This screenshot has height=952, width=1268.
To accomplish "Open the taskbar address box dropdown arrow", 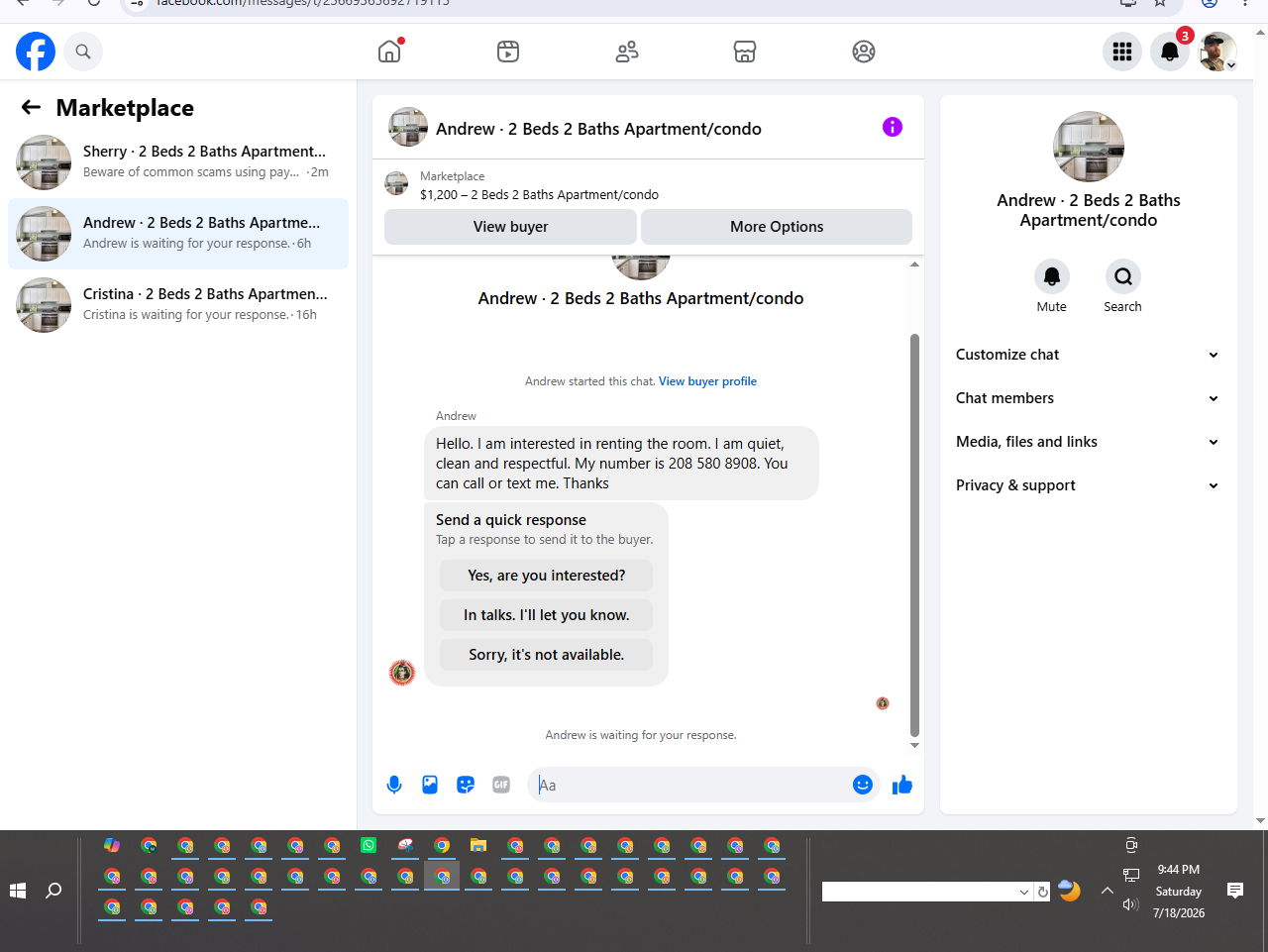I will point(1024,892).
